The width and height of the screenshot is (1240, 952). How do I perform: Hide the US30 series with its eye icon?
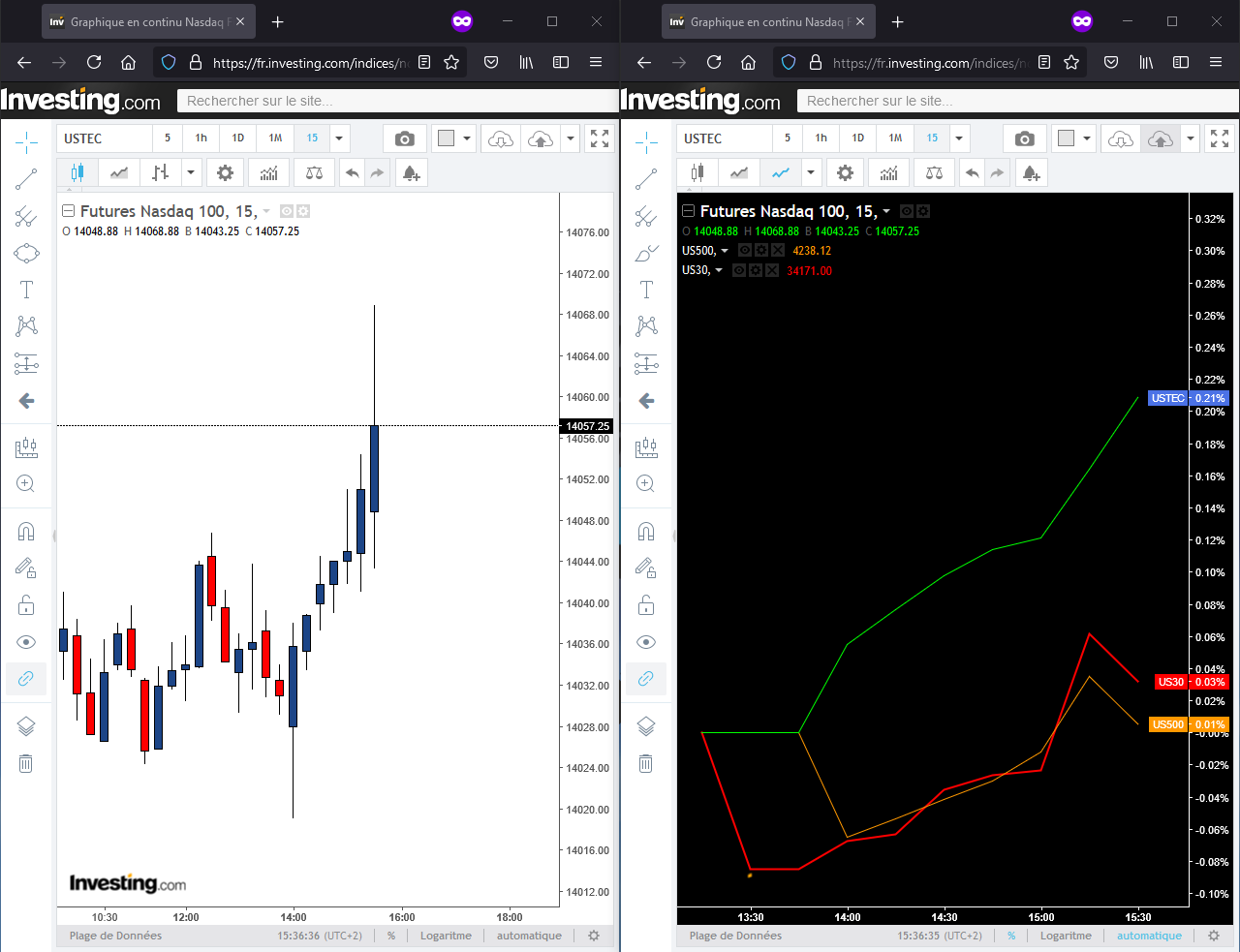[x=739, y=270]
